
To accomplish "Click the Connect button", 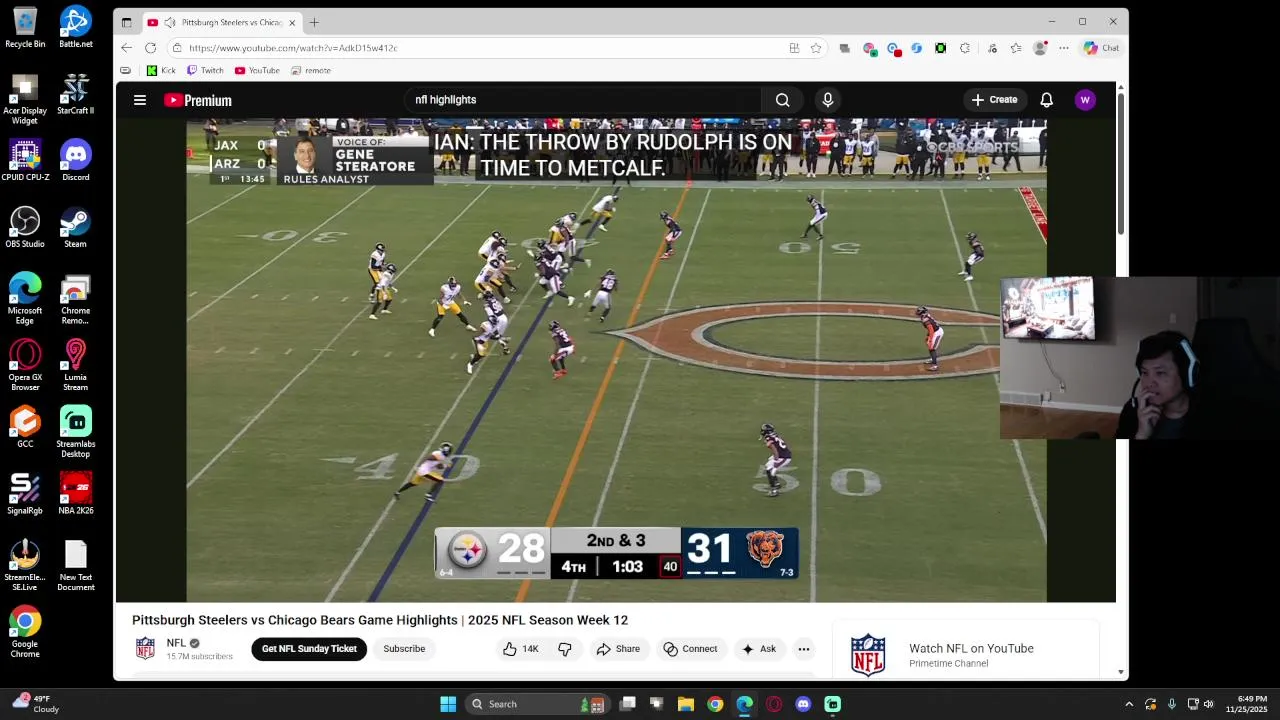I will [x=690, y=649].
